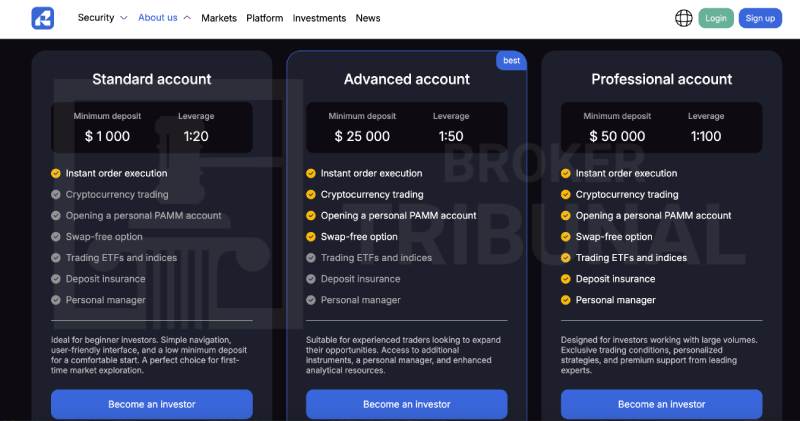The height and width of the screenshot is (421, 800).
Task: Open the Security menu
Action: coord(96,17)
